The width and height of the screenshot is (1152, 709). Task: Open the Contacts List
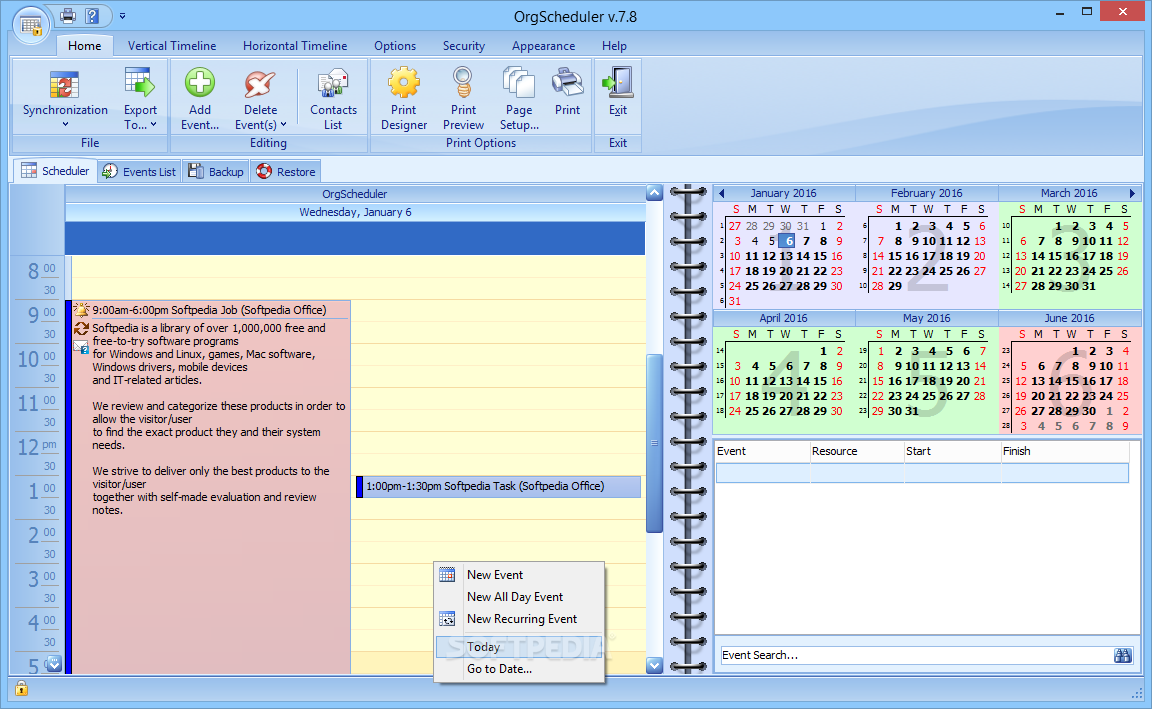333,99
